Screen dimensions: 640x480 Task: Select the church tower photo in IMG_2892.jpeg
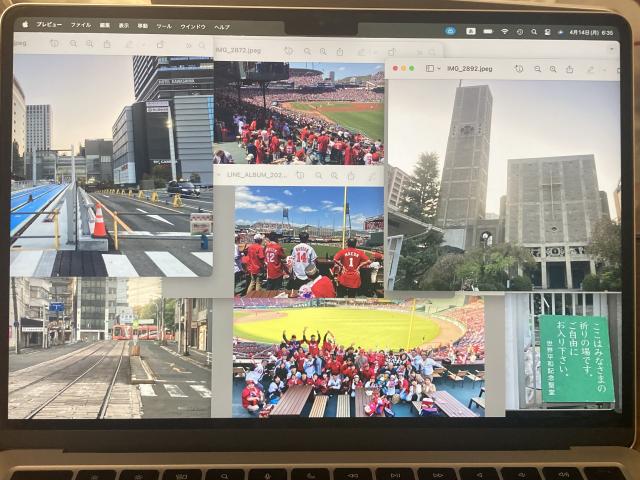click(x=504, y=185)
